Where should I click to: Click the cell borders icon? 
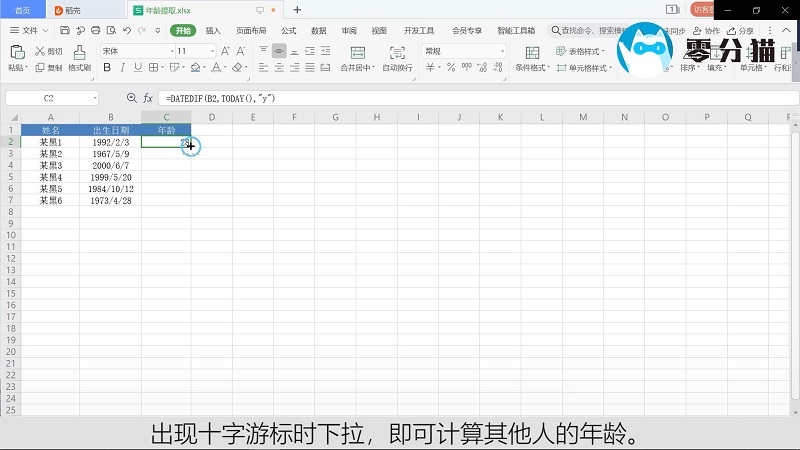(153, 67)
